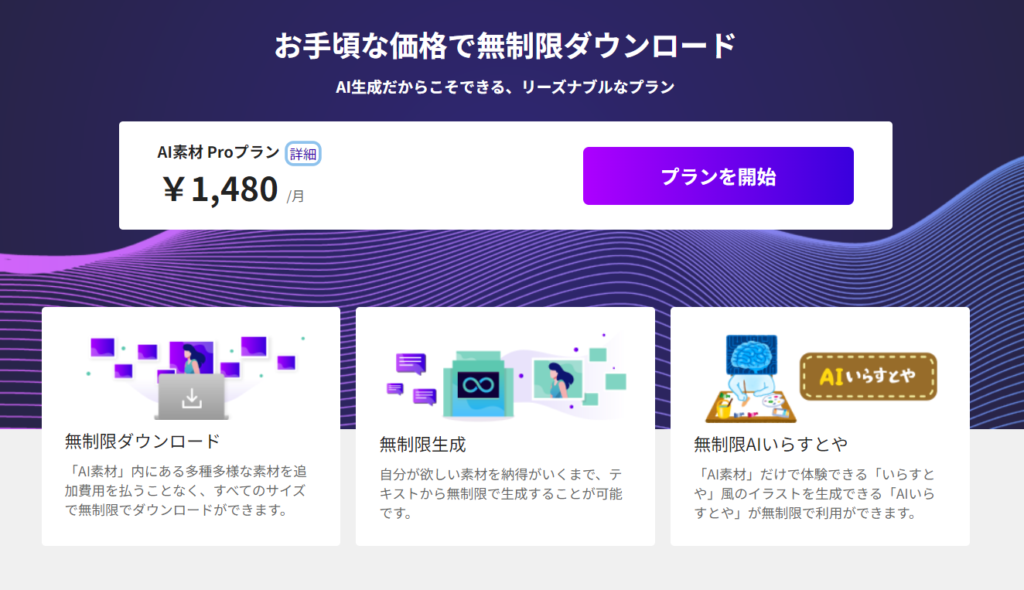Viewport: 1024px width, 590px height.
Task: Select the woman portrait above download icon
Action: pyautogui.click(x=191, y=358)
